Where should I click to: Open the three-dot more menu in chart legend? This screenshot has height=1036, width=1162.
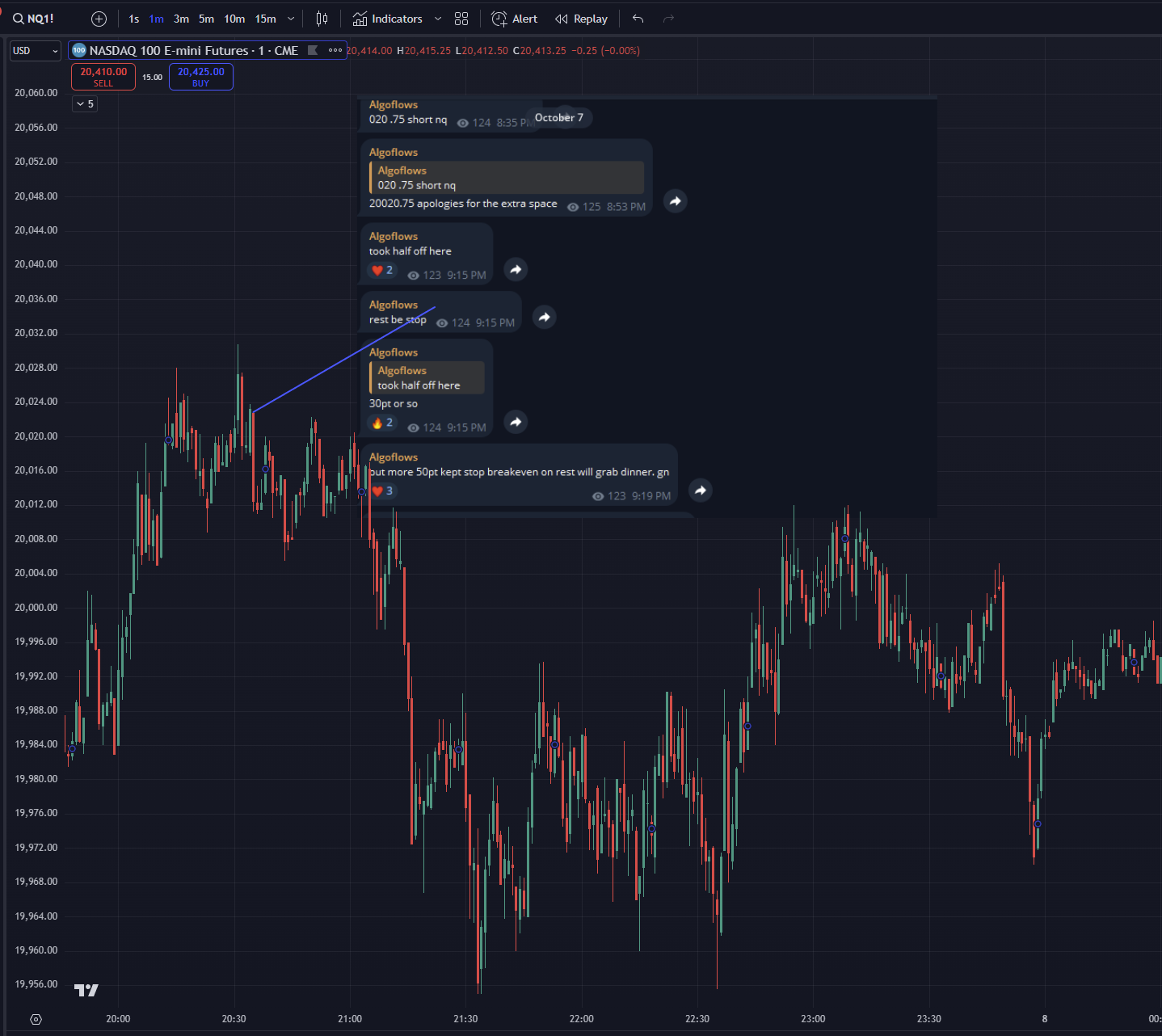click(335, 50)
